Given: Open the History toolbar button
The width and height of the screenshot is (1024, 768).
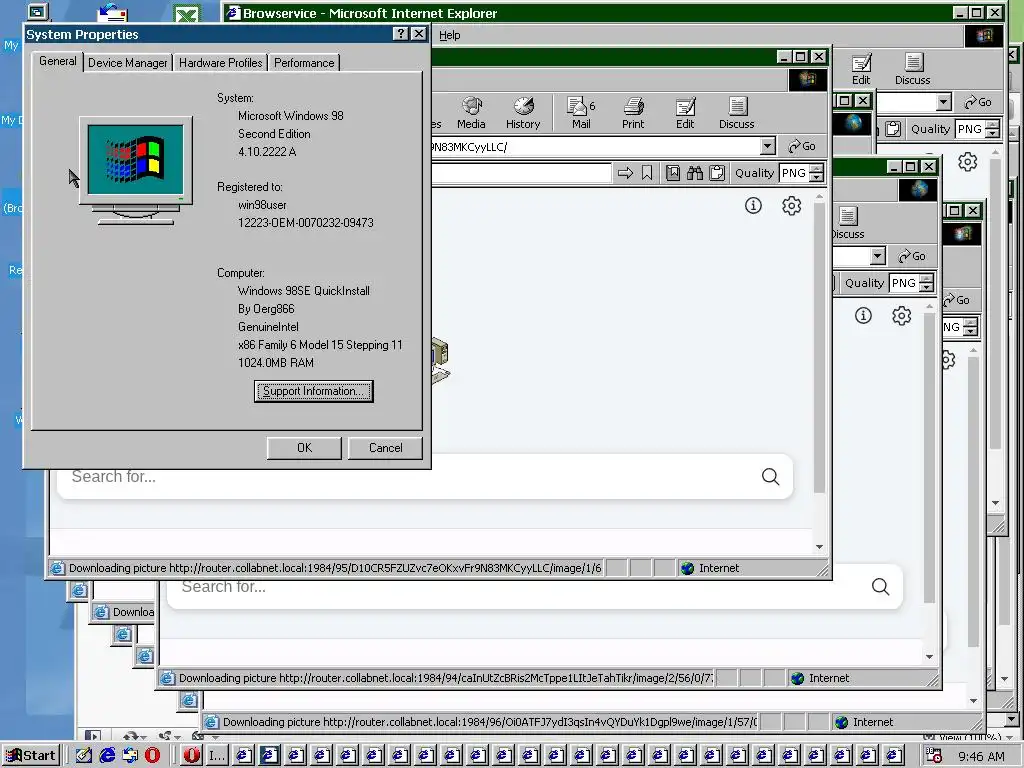Looking at the screenshot, I should pos(523,113).
